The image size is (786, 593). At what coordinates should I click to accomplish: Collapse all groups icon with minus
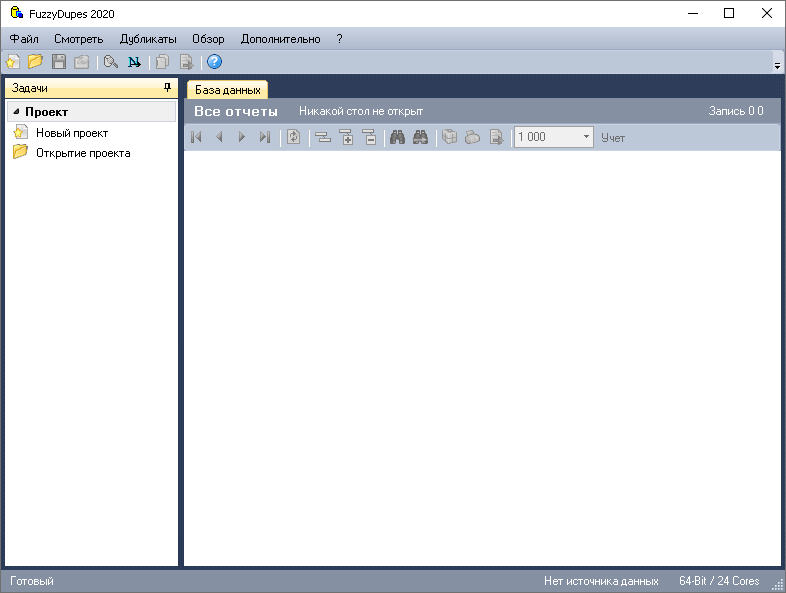click(369, 137)
